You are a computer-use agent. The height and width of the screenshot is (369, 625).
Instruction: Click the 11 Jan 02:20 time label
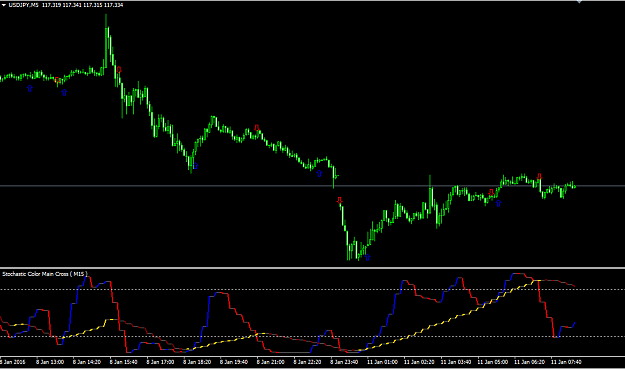coord(419,362)
